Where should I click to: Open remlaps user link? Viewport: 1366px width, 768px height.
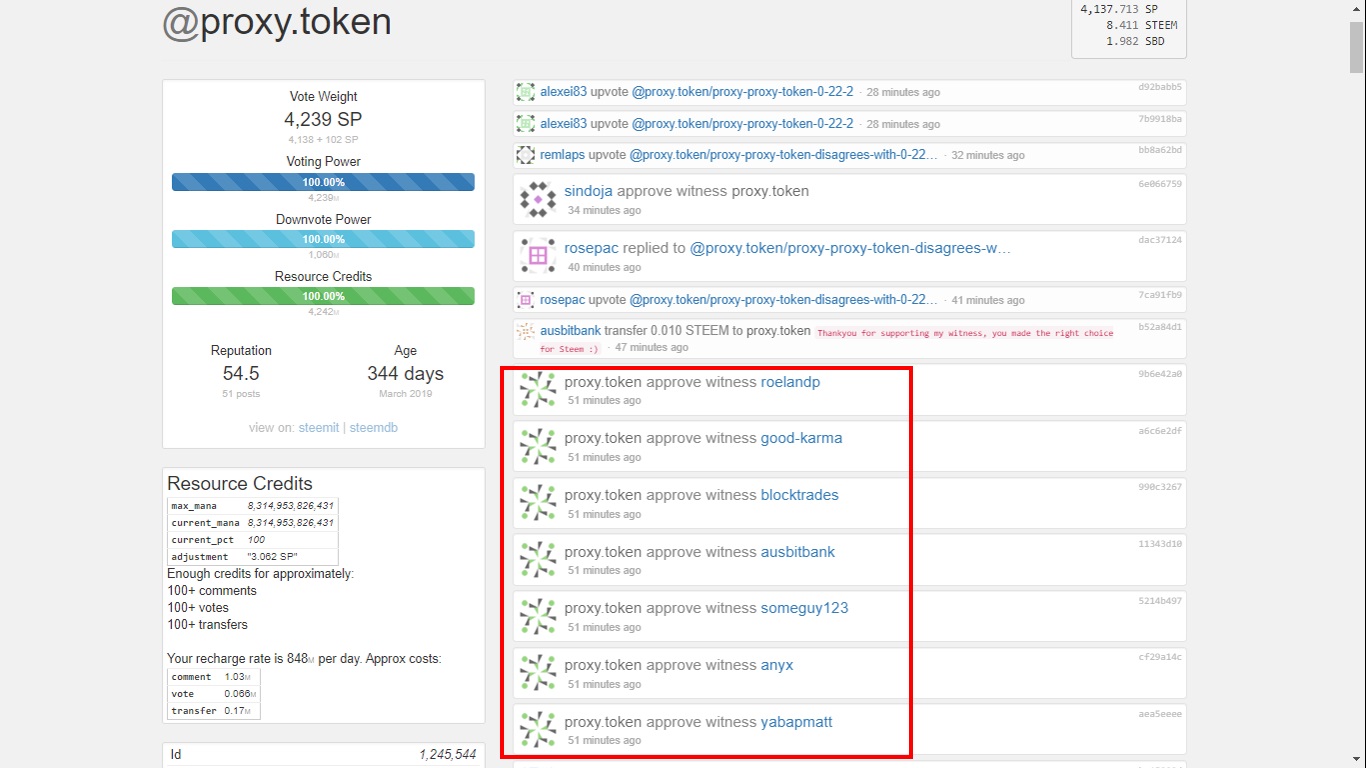coord(562,155)
